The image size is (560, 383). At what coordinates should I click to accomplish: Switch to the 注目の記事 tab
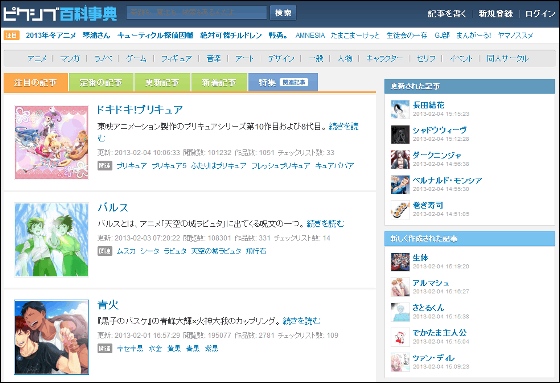(36, 83)
